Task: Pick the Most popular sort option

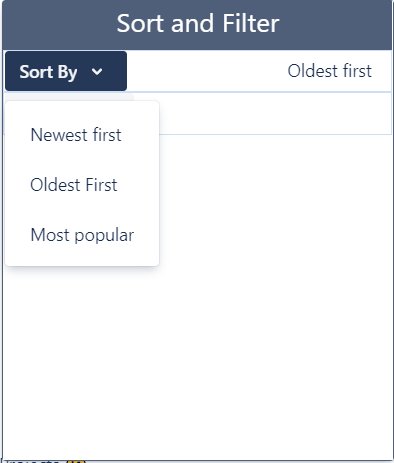Action: [x=82, y=235]
